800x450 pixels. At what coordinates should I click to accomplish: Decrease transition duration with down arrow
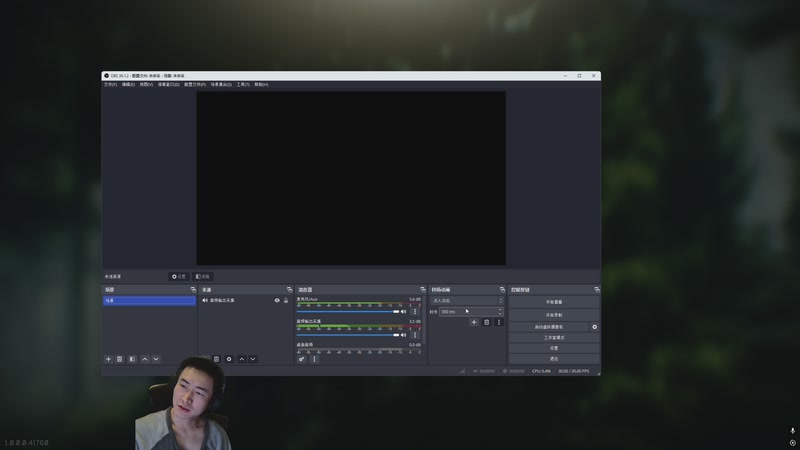click(x=500, y=314)
